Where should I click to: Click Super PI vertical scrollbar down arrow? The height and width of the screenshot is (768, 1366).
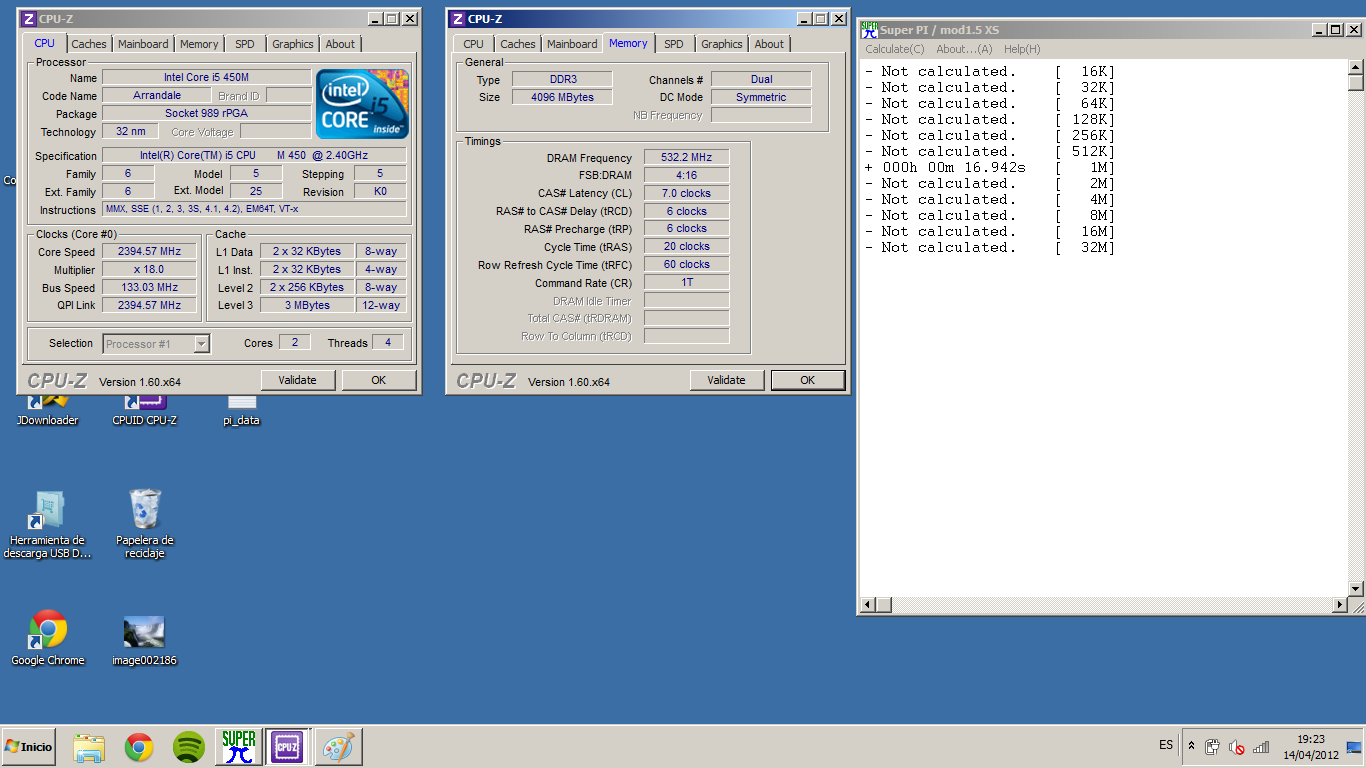coord(1356,589)
